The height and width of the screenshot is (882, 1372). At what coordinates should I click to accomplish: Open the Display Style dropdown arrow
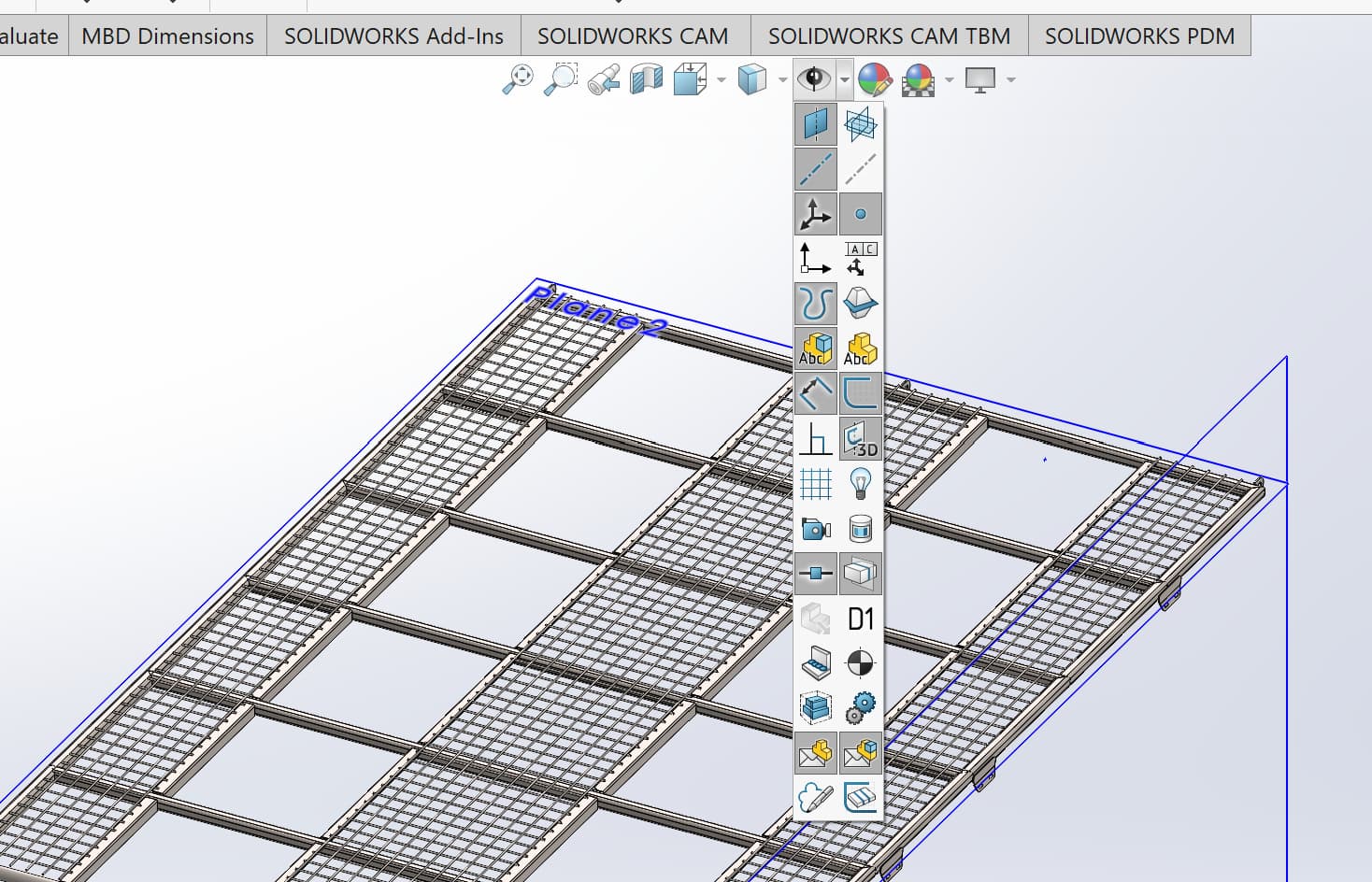point(782,80)
